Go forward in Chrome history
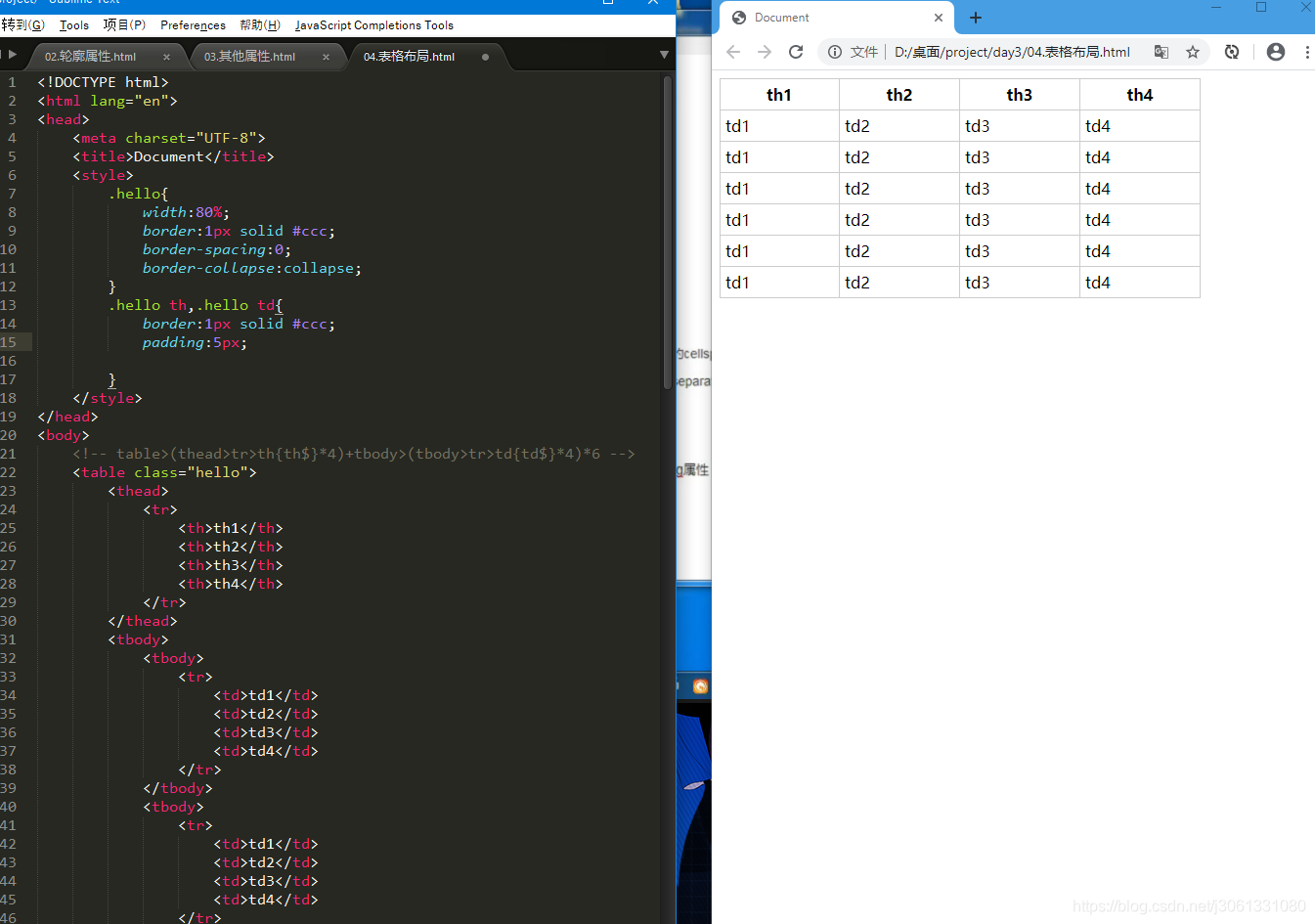Screen dimensions: 1315x924 click(765, 52)
